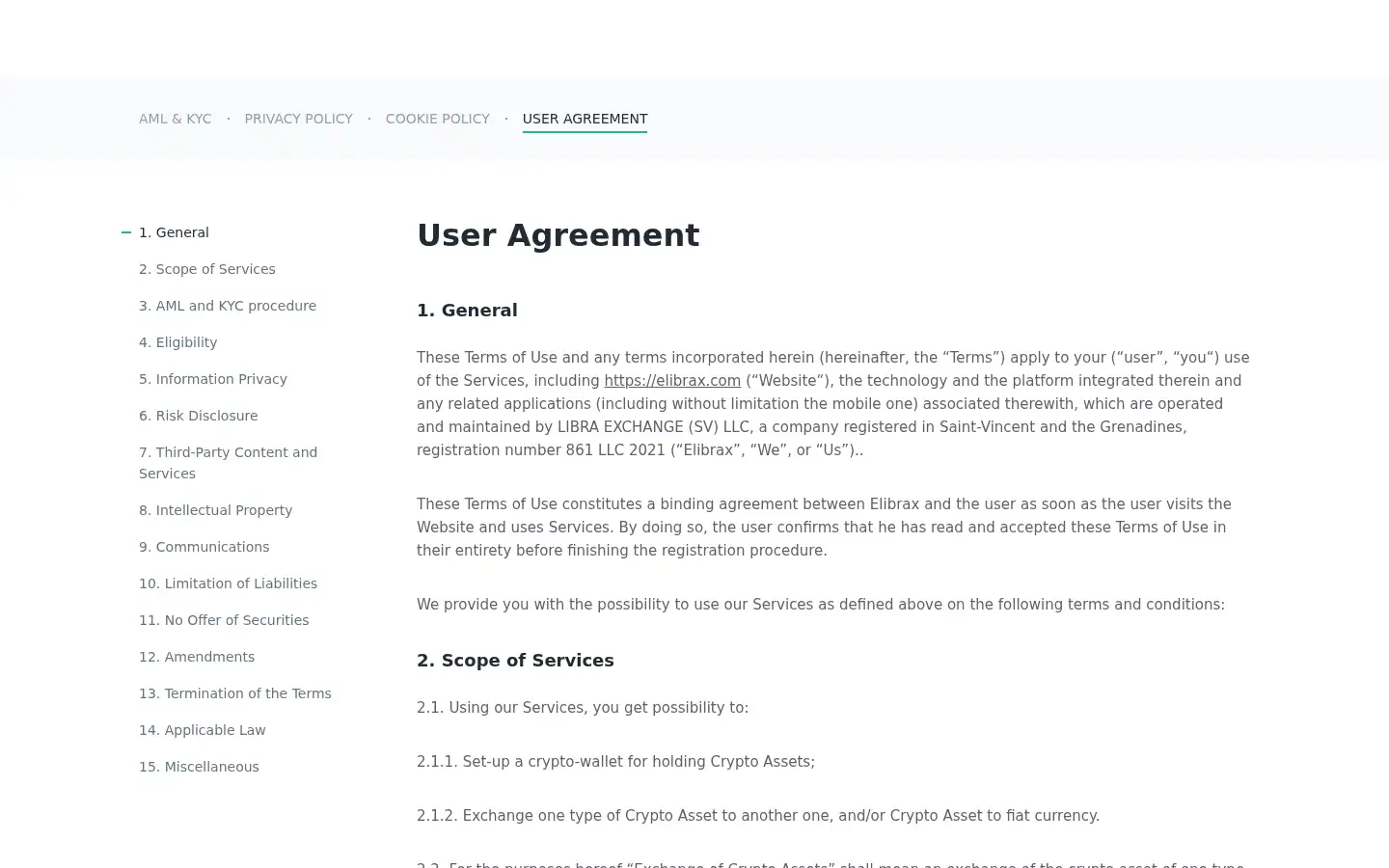Open 10. Limitation of Liabilities

228,583
